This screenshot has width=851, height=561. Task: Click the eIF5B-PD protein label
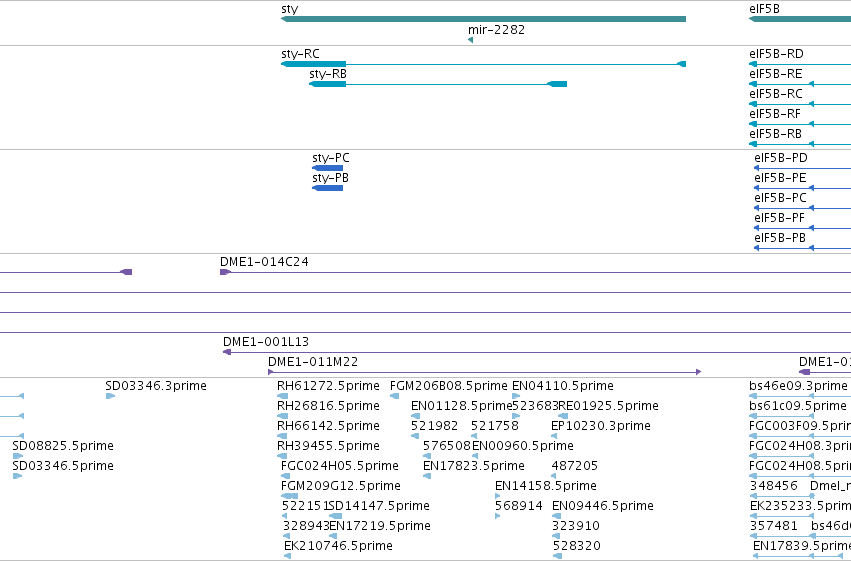pyautogui.click(x=780, y=158)
